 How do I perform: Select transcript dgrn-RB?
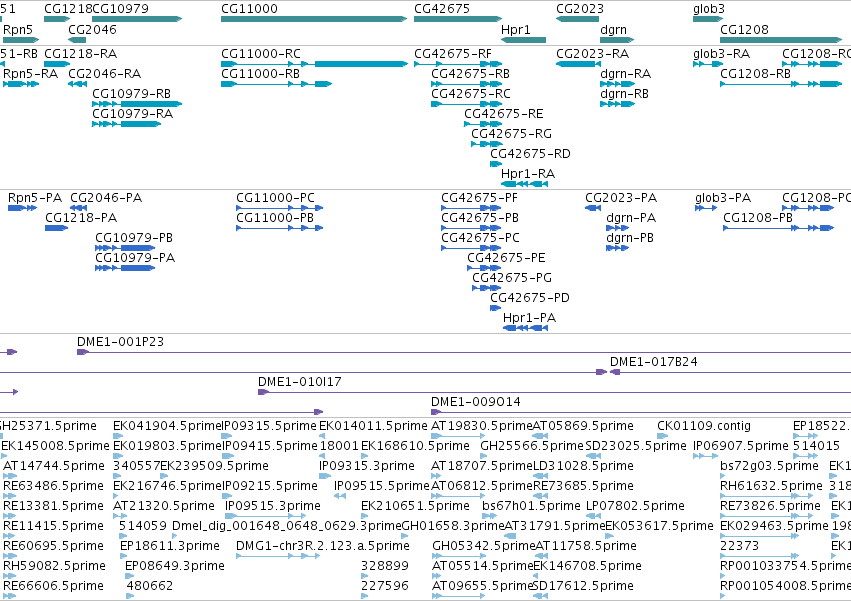(x=624, y=93)
